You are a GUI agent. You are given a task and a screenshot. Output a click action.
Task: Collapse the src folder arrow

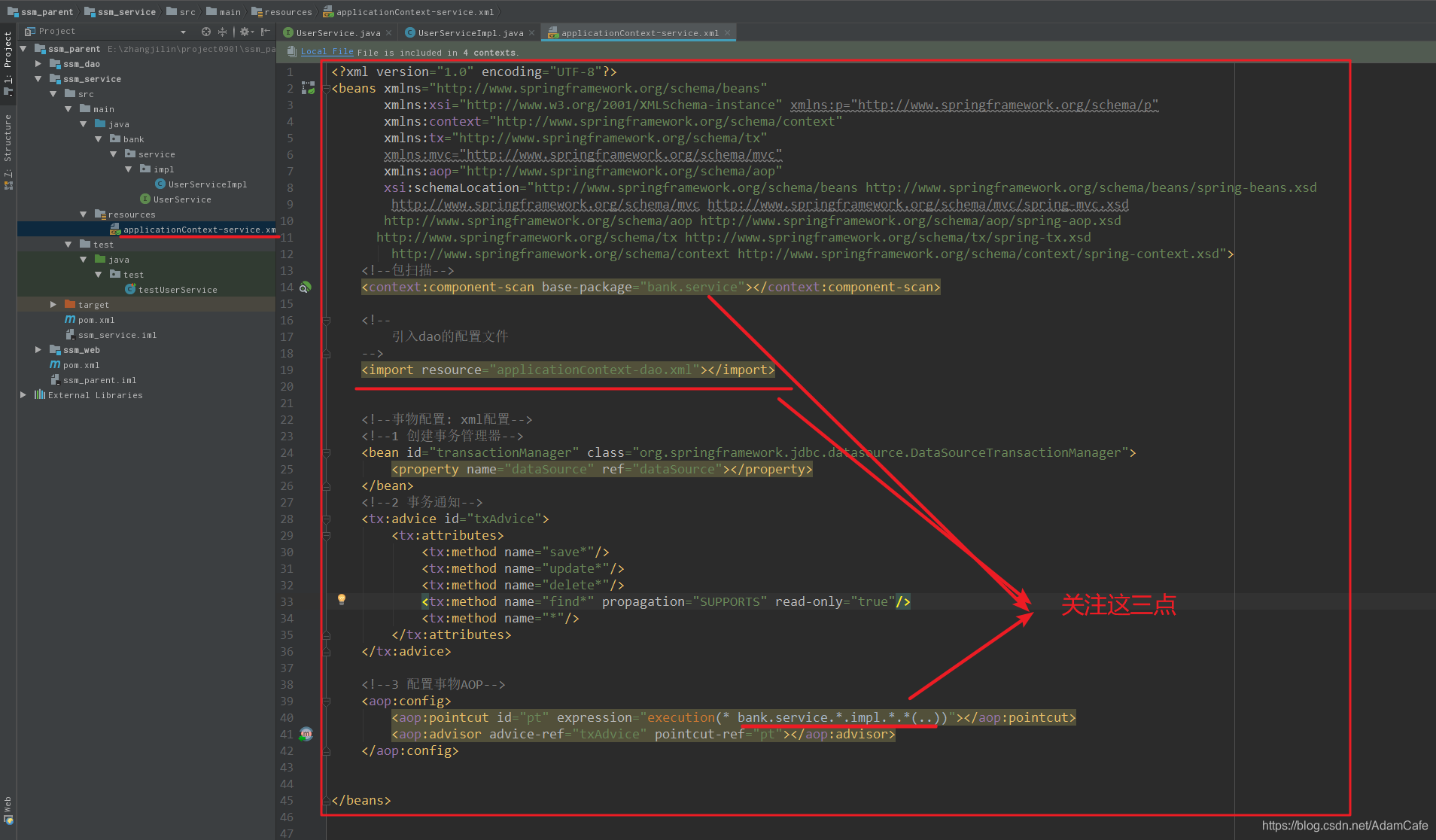(x=53, y=94)
